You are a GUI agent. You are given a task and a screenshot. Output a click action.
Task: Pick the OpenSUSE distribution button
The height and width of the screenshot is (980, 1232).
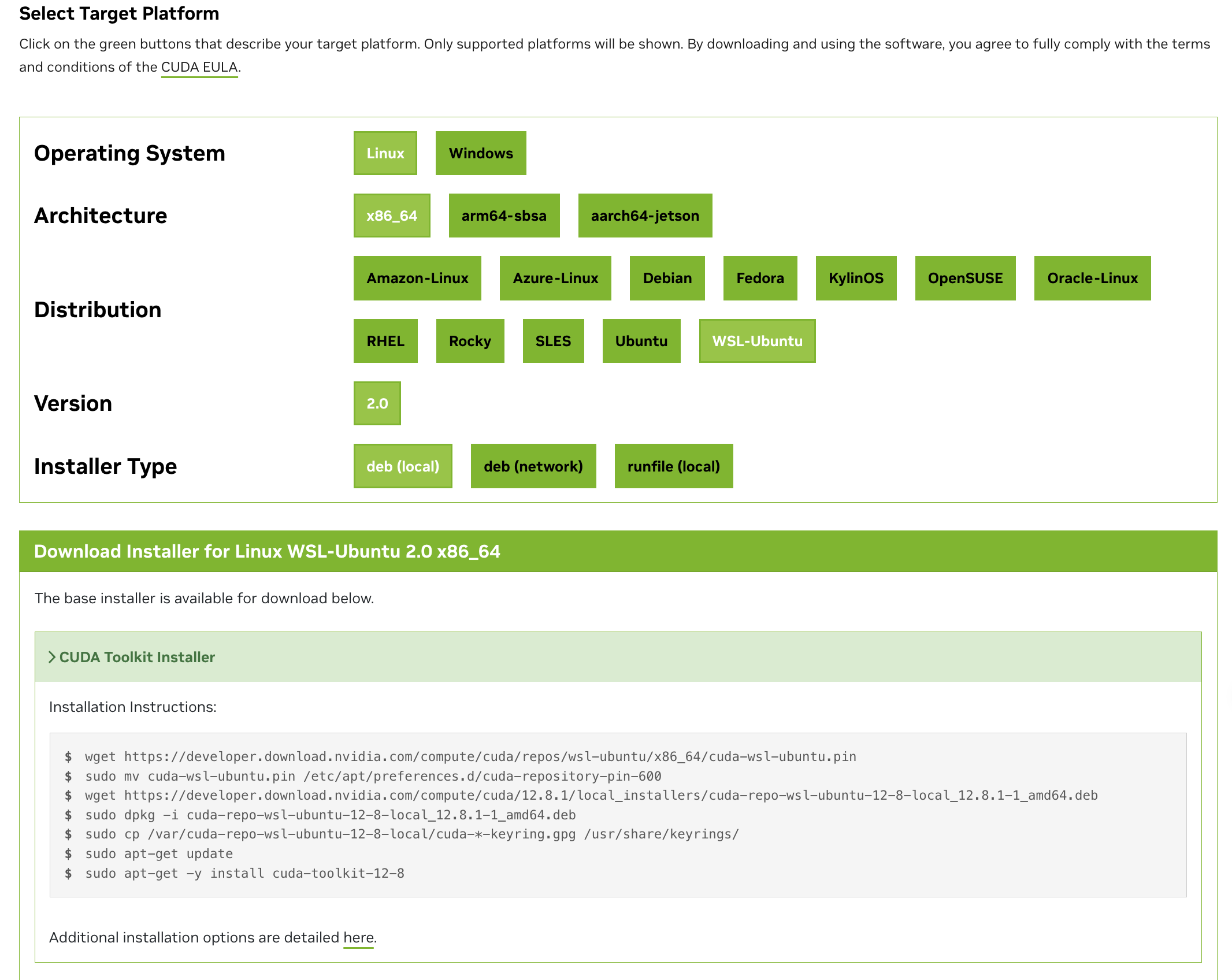tap(966, 278)
